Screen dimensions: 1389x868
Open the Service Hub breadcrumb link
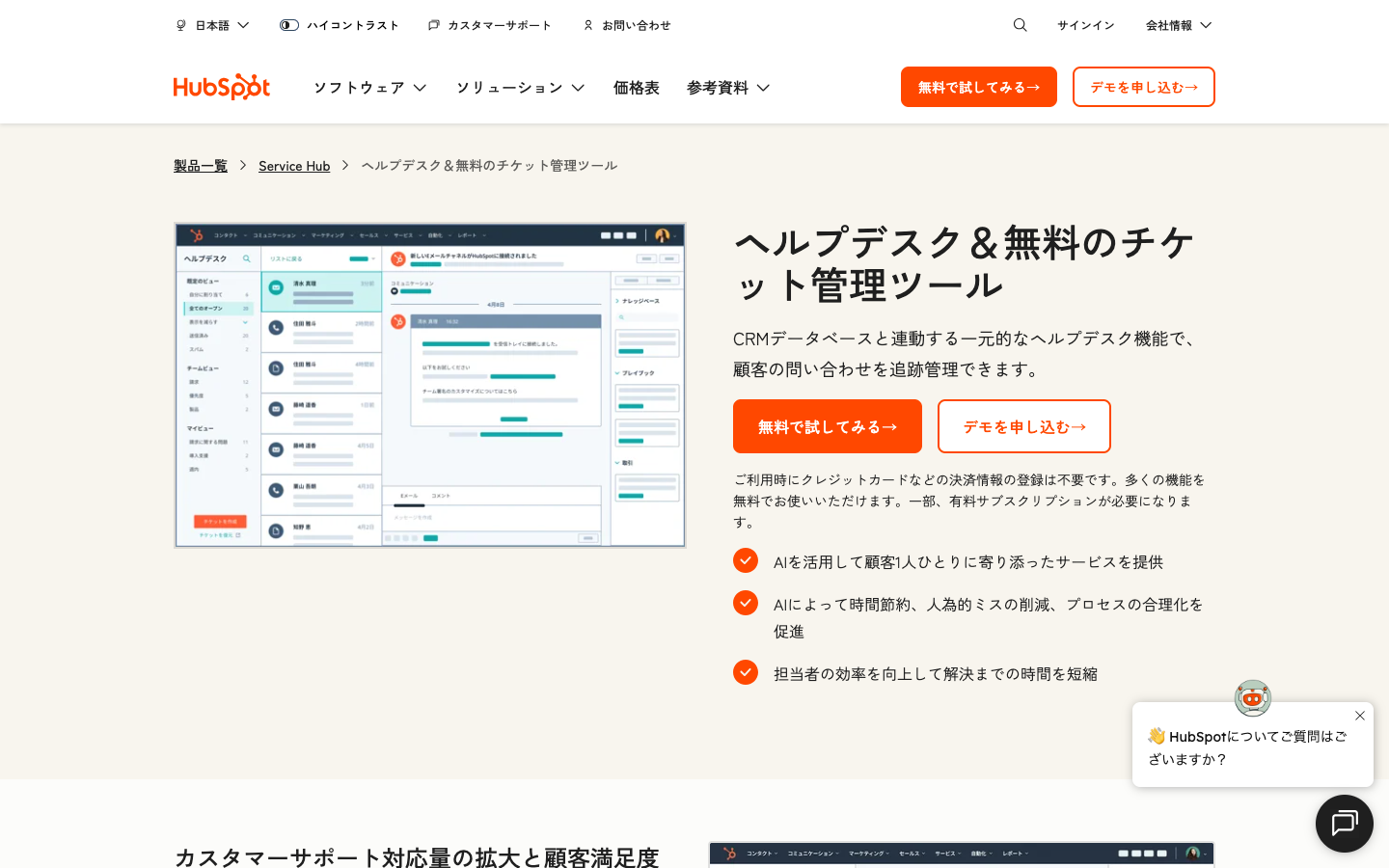[294, 165]
